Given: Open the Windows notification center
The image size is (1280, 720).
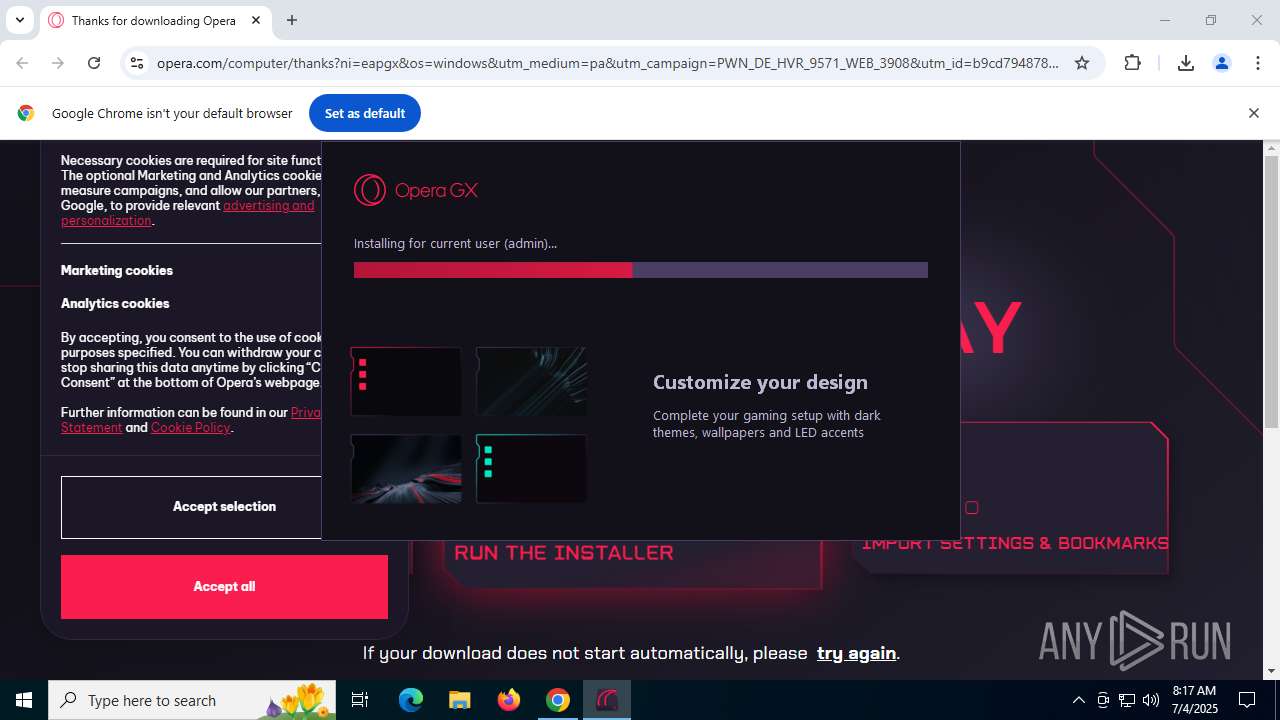Looking at the screenshot, I should coord(1248,700).
